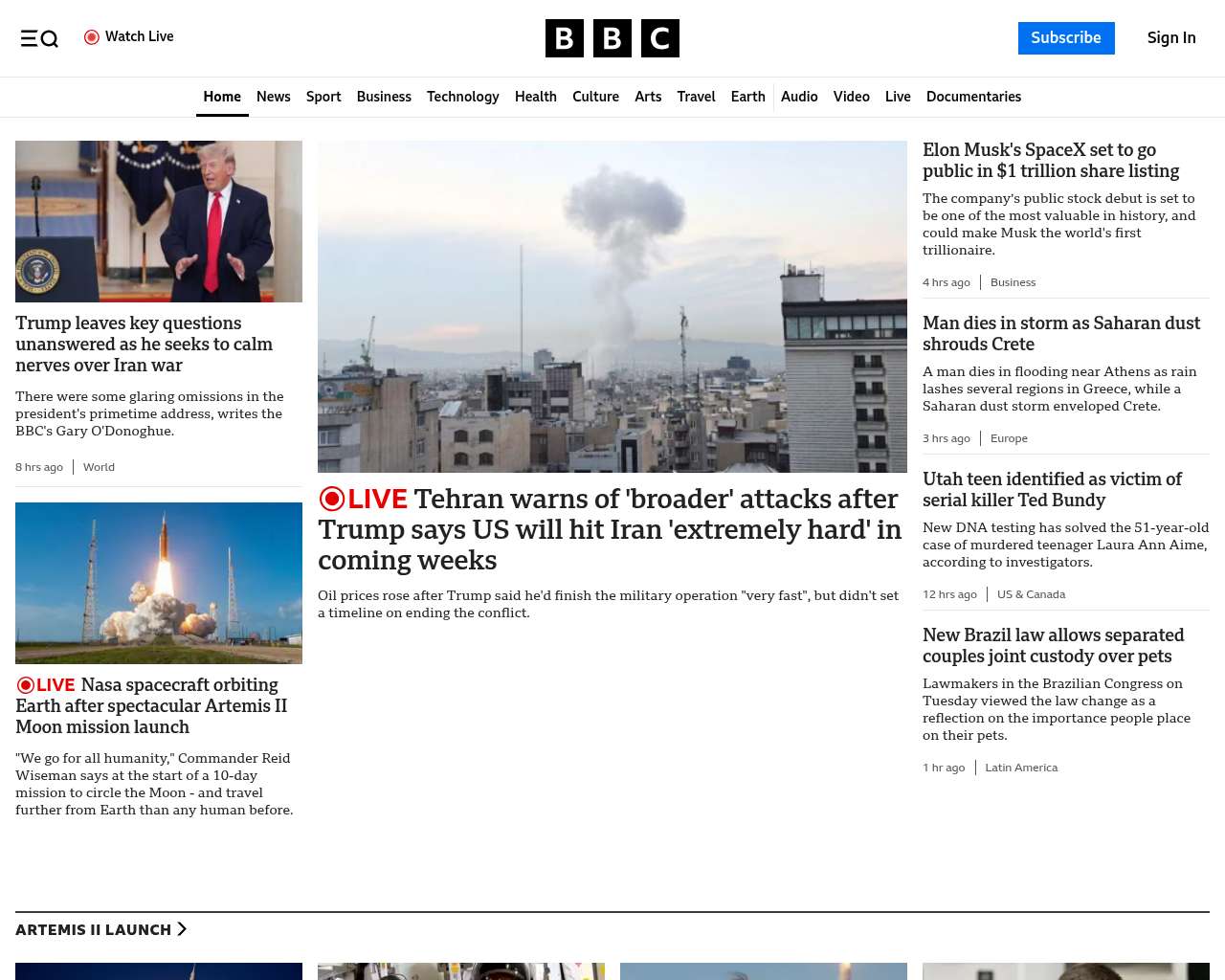Expand the Artemis II Launch section arrow
This screenshot has height=980, width=1225.
(x=182, y=929)
